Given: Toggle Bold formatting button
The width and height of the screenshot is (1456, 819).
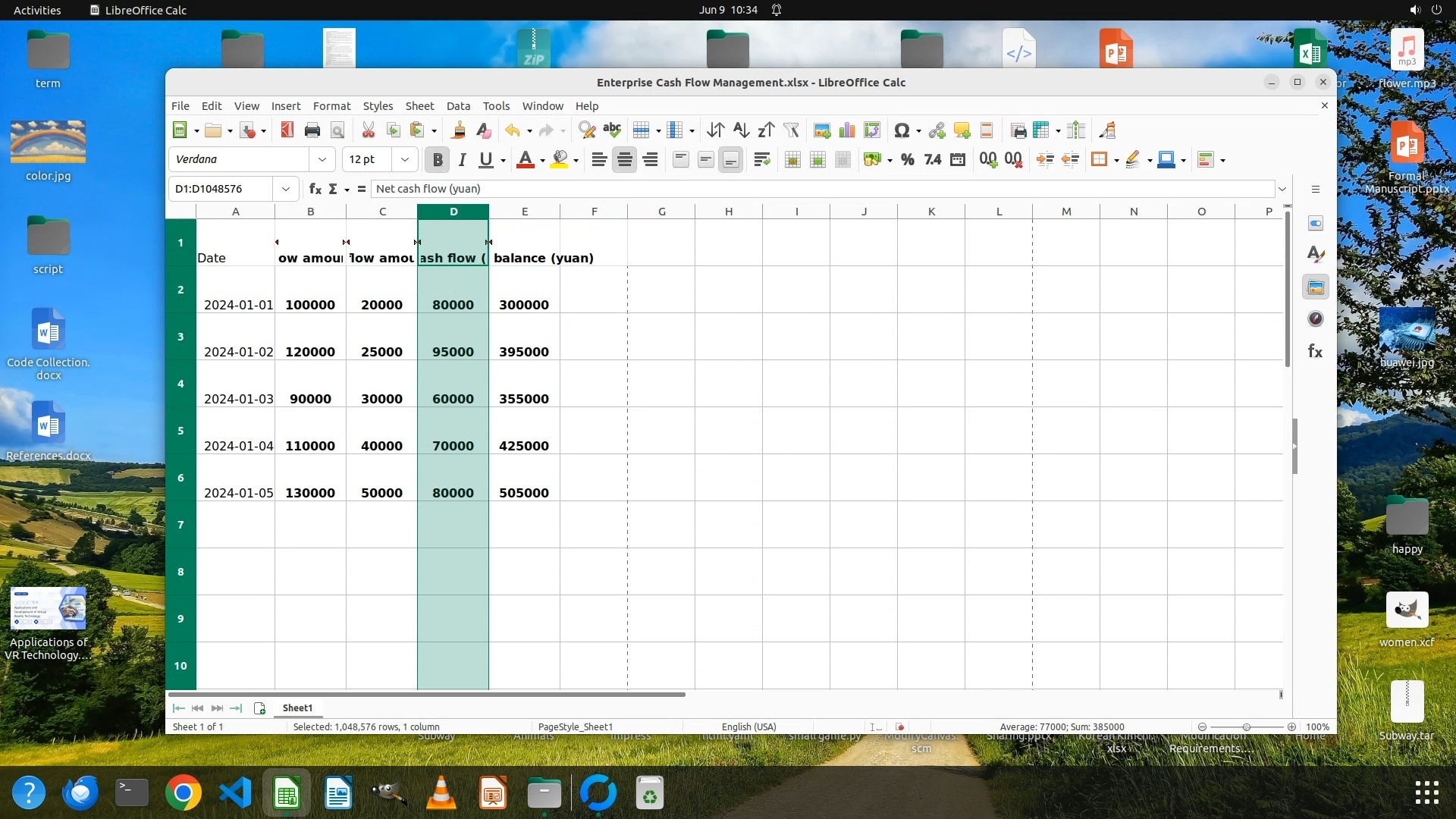Looking at the screenshot, I should (438, 159).
